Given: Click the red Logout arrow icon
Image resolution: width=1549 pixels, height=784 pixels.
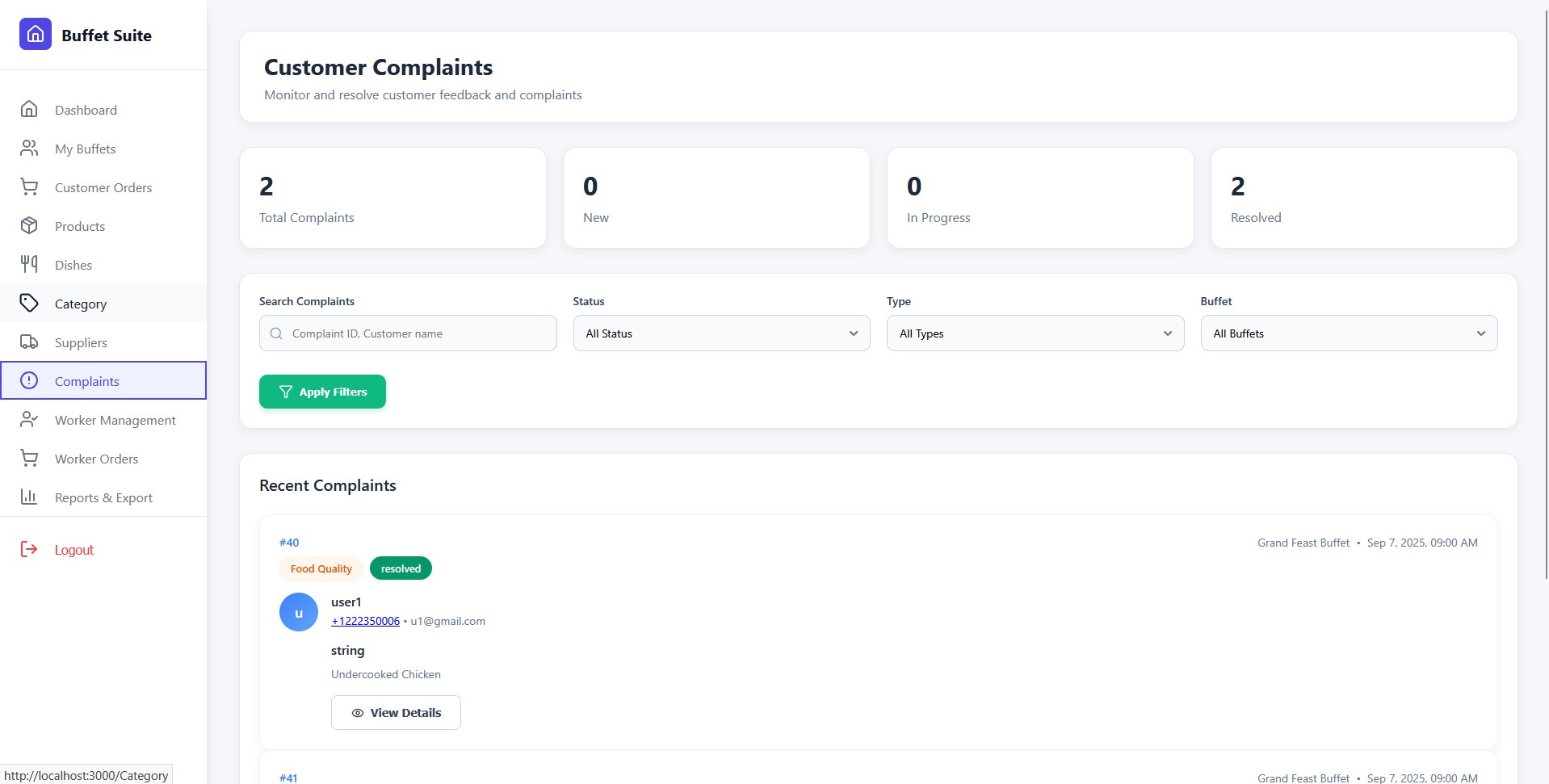Looking at the screenshot, I should (x=29, y=550).
